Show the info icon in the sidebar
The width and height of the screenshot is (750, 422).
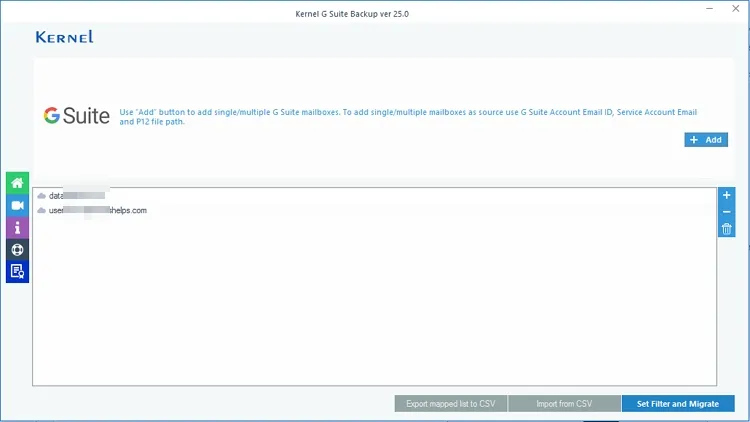tap(17, 227)
